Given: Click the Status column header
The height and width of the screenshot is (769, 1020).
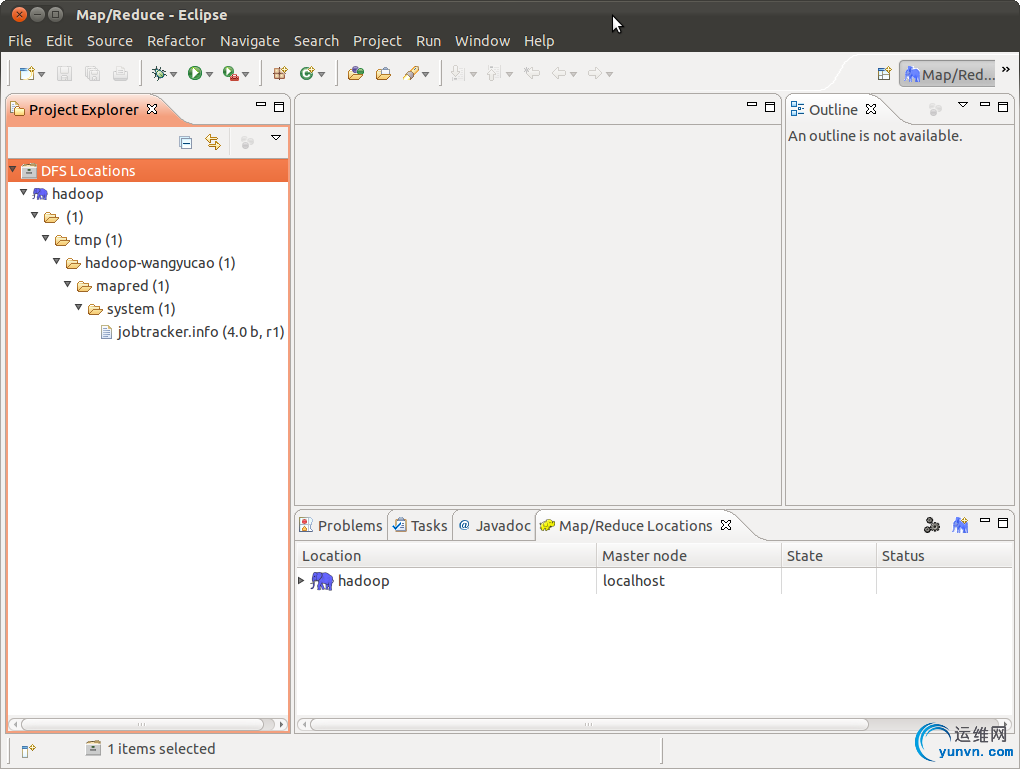Looking at the screenshot, I should [x=945, y=556].
